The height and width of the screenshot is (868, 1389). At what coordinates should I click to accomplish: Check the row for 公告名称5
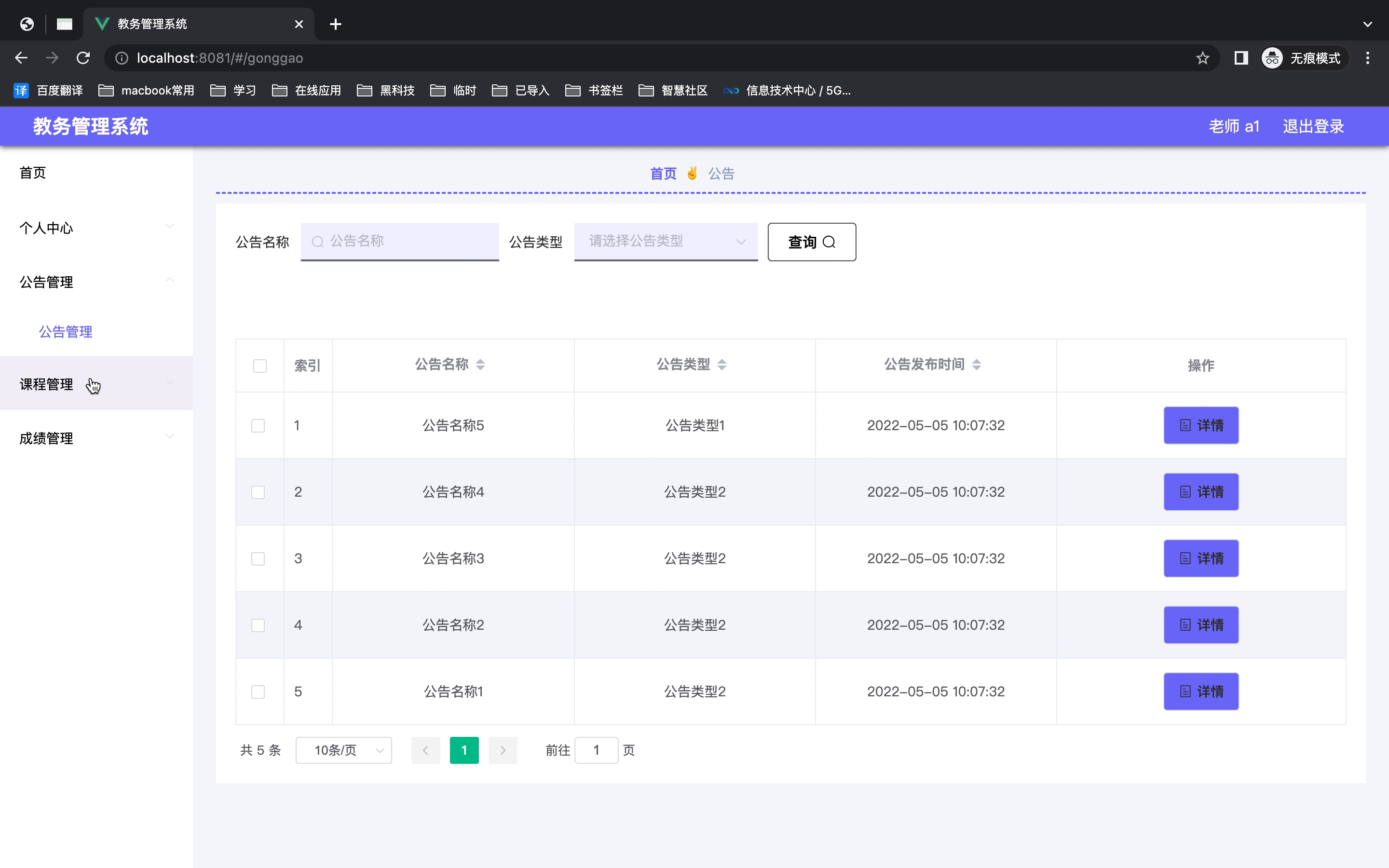click(x=259, y=425)
